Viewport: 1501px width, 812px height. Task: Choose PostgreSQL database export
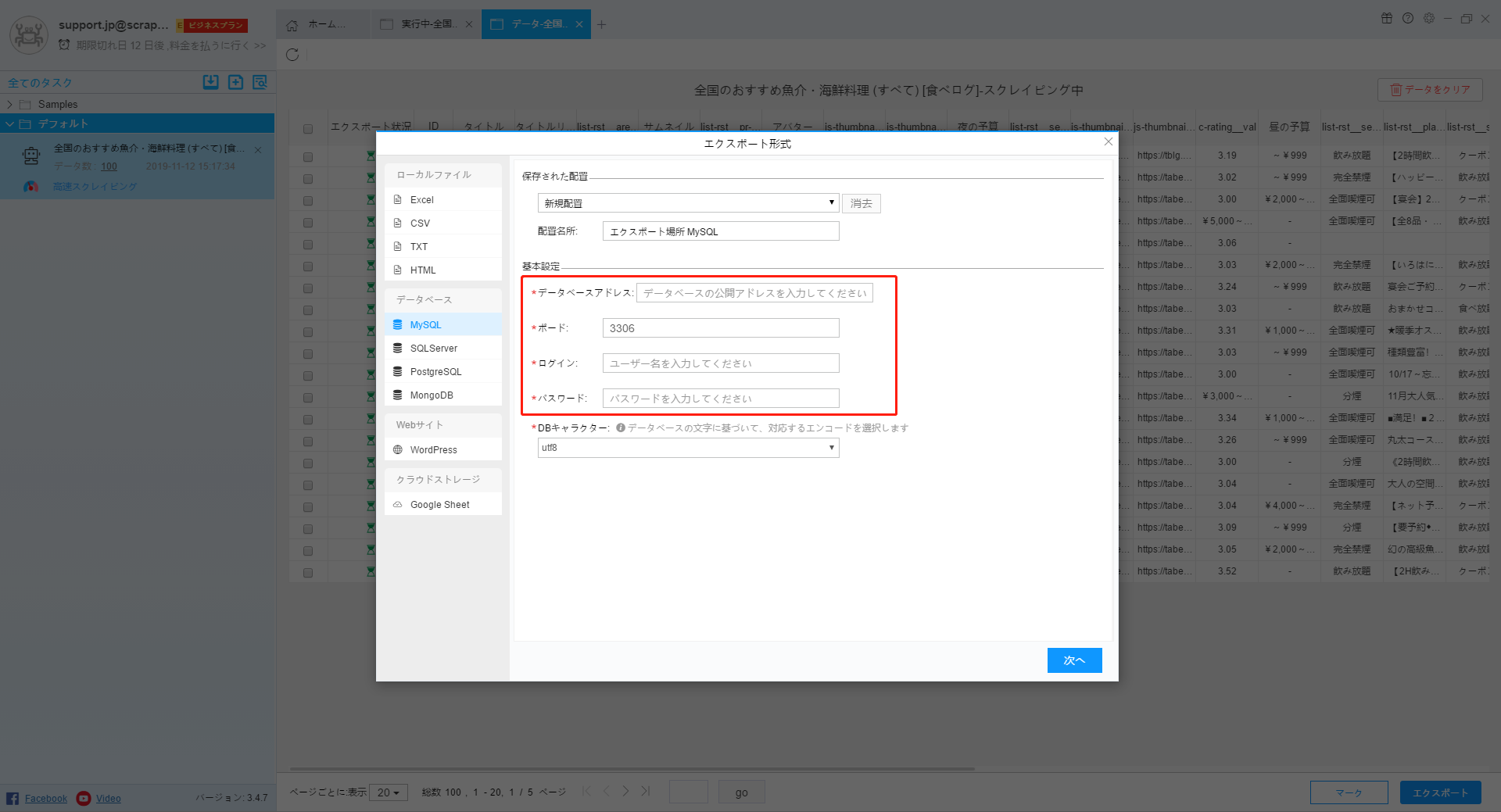[x=443, y=371]
